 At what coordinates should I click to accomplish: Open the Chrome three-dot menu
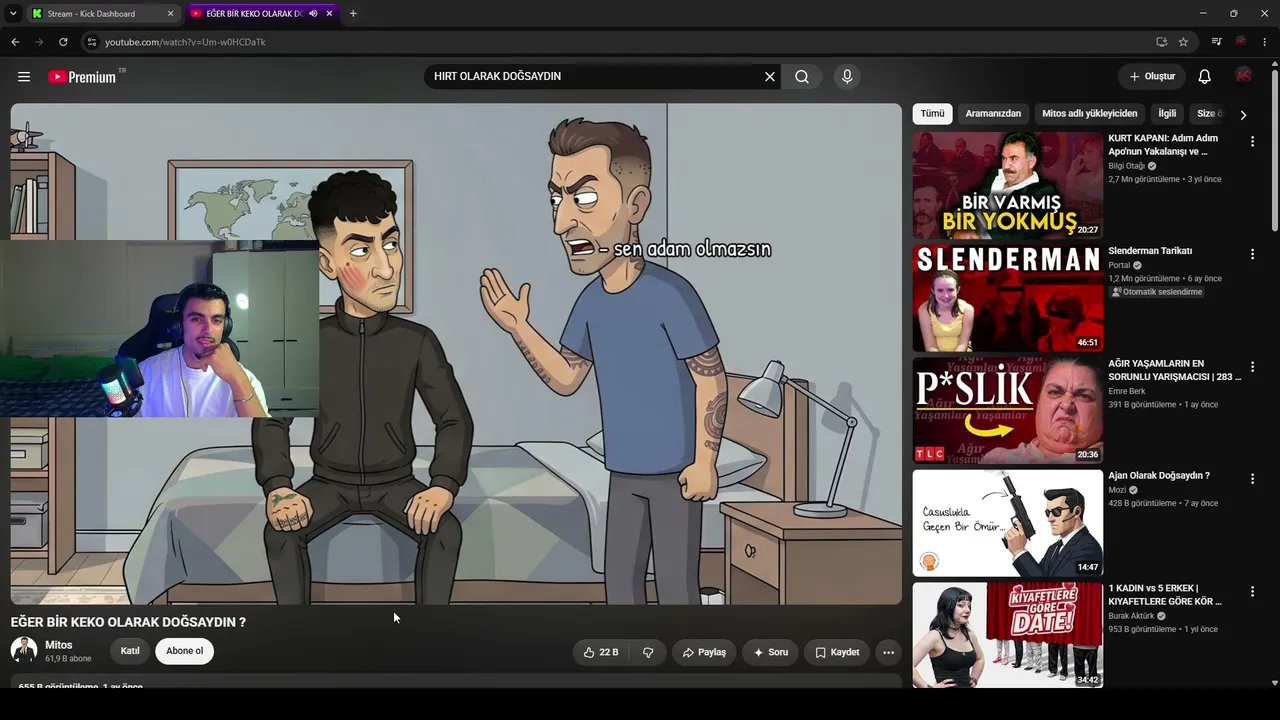pos(1265,42)
